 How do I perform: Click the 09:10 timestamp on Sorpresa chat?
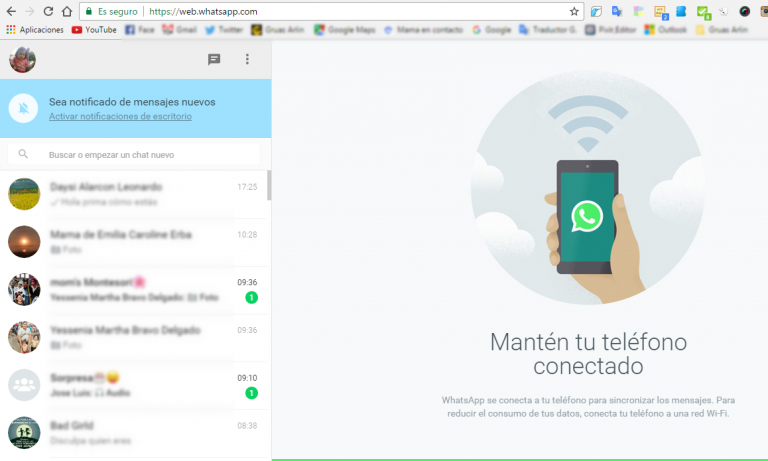(247, 378)
